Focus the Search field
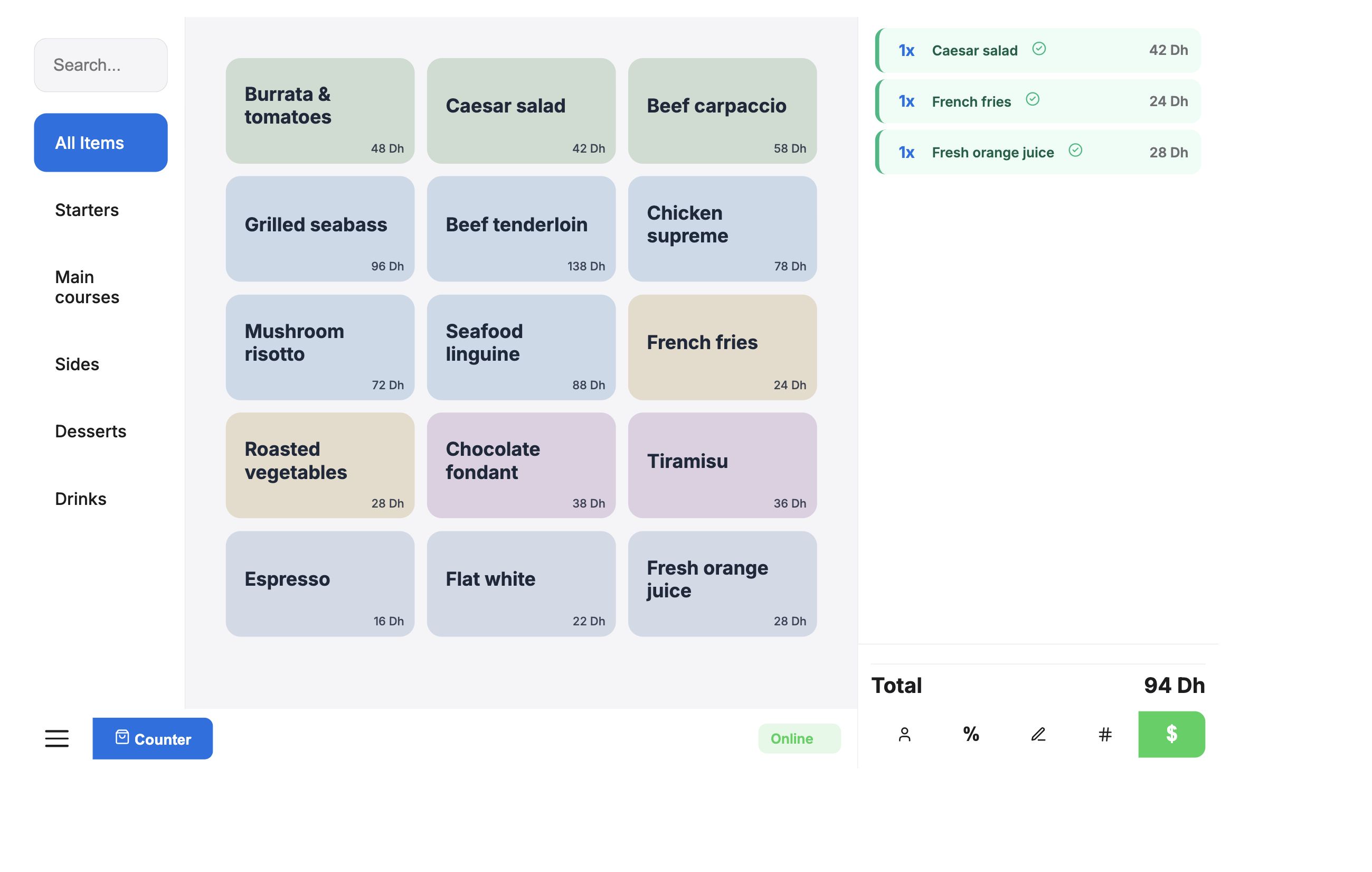 coord(101,65)
